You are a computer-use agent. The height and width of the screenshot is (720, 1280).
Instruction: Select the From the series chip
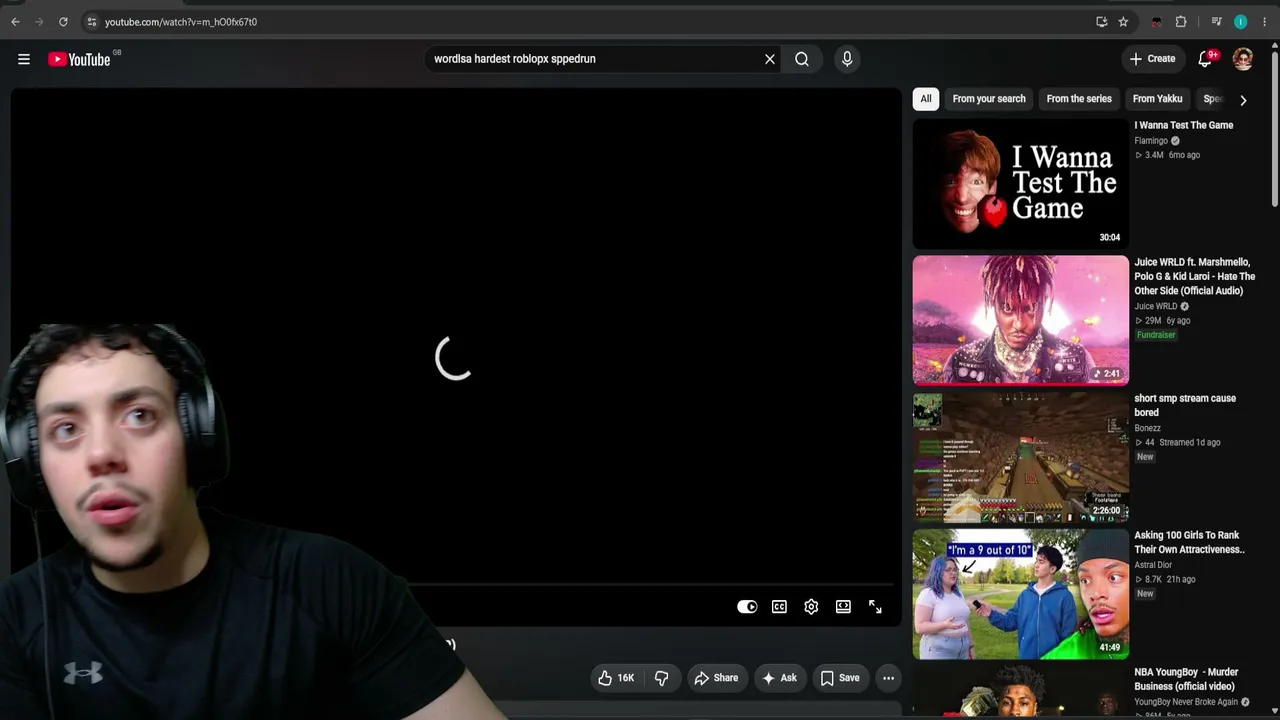click(x=1079, y=99)
